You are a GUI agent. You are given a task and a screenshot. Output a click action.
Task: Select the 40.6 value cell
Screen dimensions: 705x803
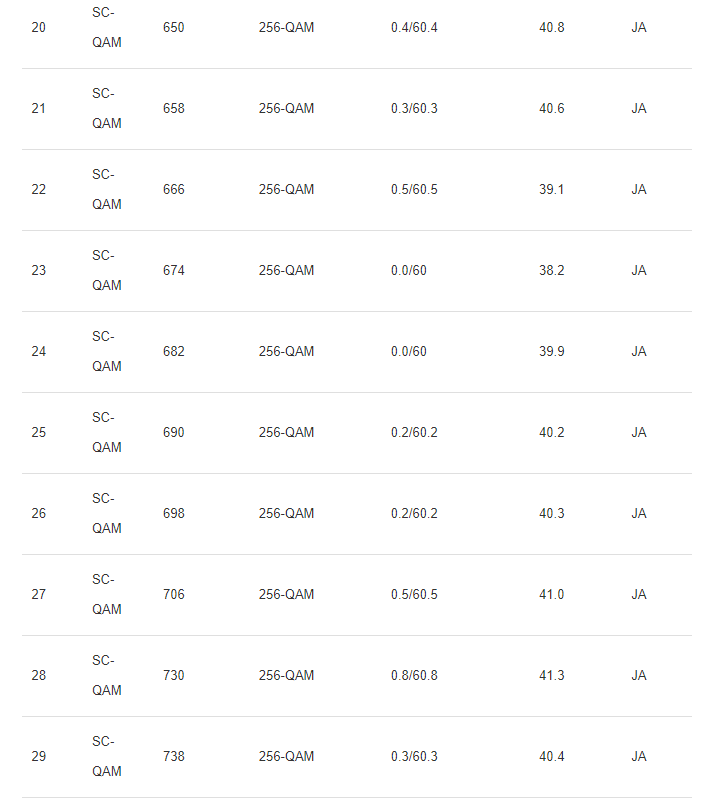(x=551, y=108)
